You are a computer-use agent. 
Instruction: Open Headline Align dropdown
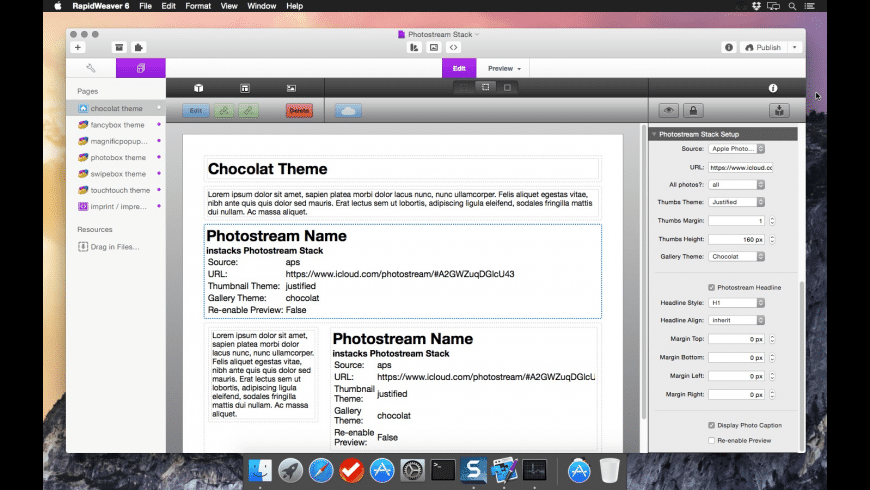(736, 320)
